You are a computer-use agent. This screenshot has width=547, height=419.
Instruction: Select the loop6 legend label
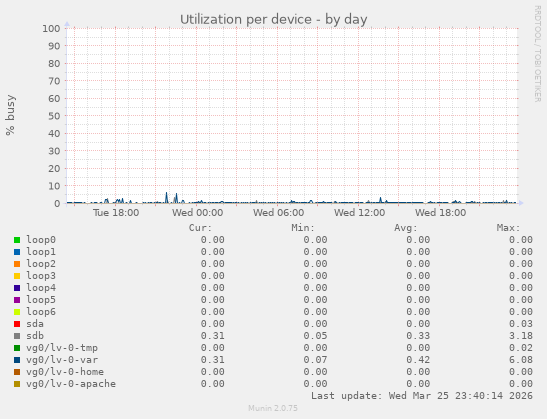click(x=41, y=312)
